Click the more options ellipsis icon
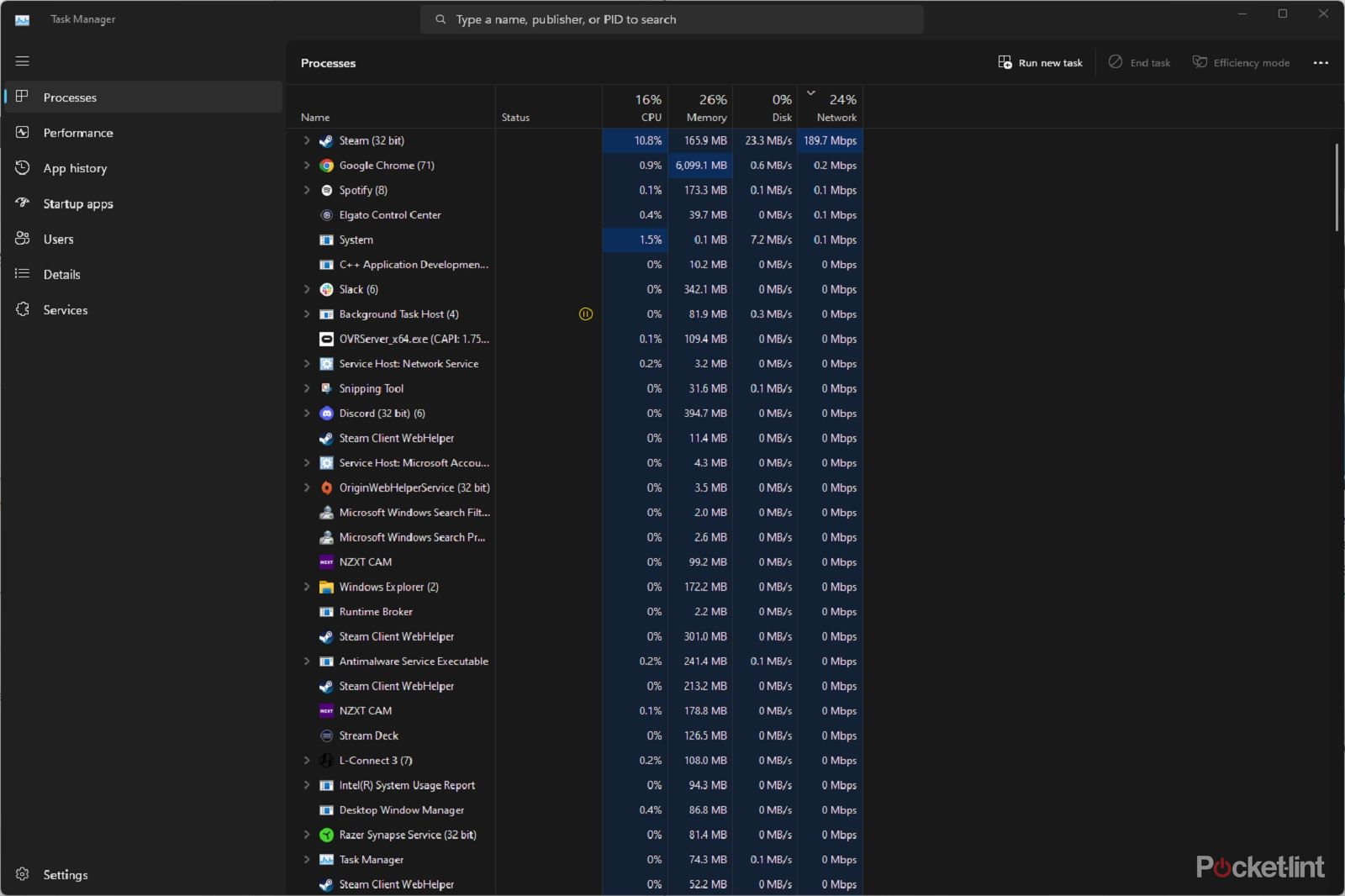Image resolution: width=1345 pixels, height=896 pixels. tap(1321, 63)
